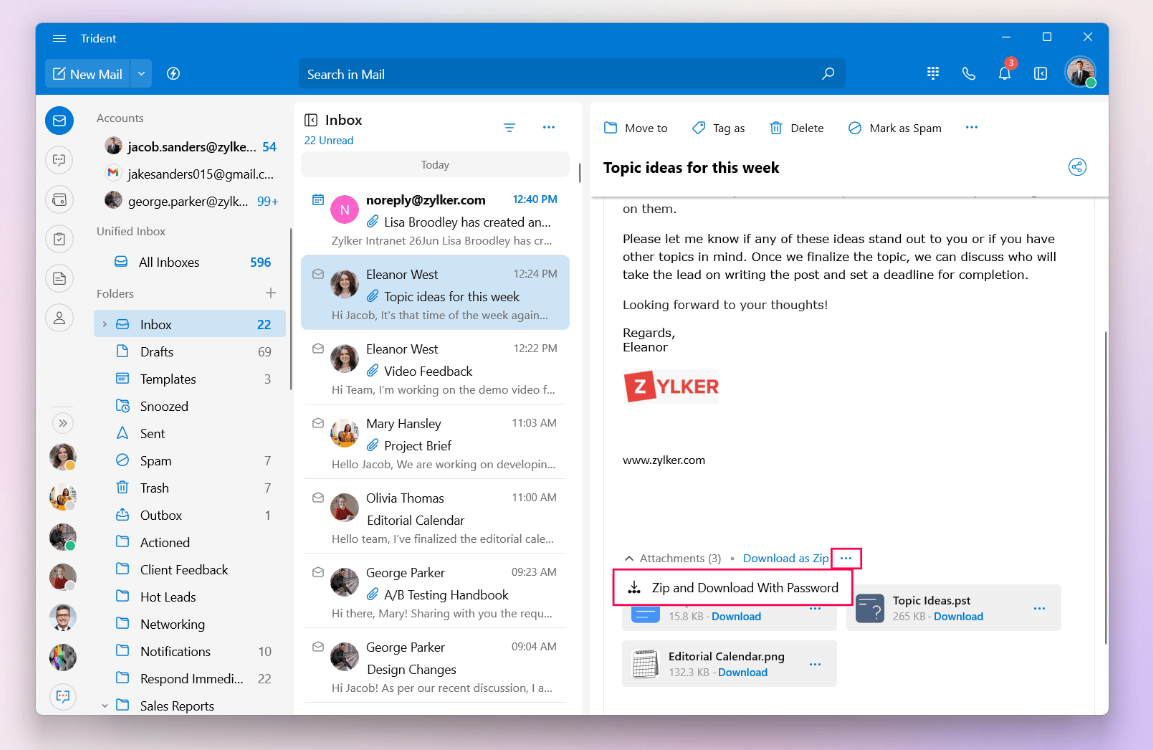Click the 22 Unread link
The width and height of the screenshot is (1153, 750).
click(329, 140)
